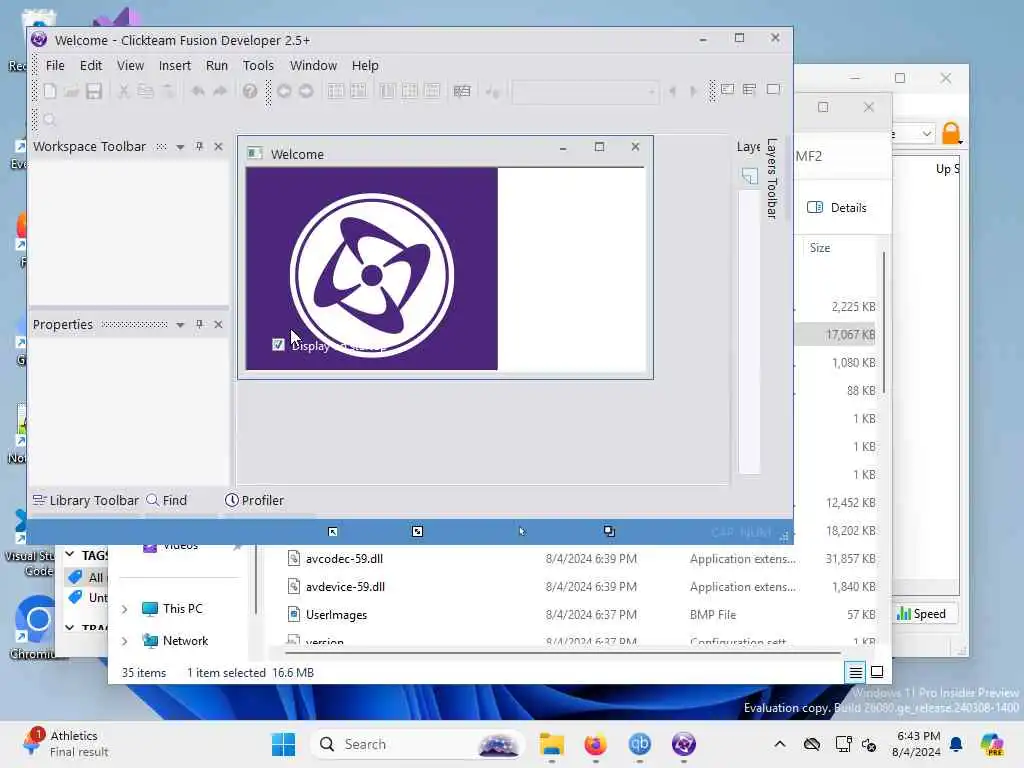
Task: Click the taskbar Search box
Action: pos(417,744)
